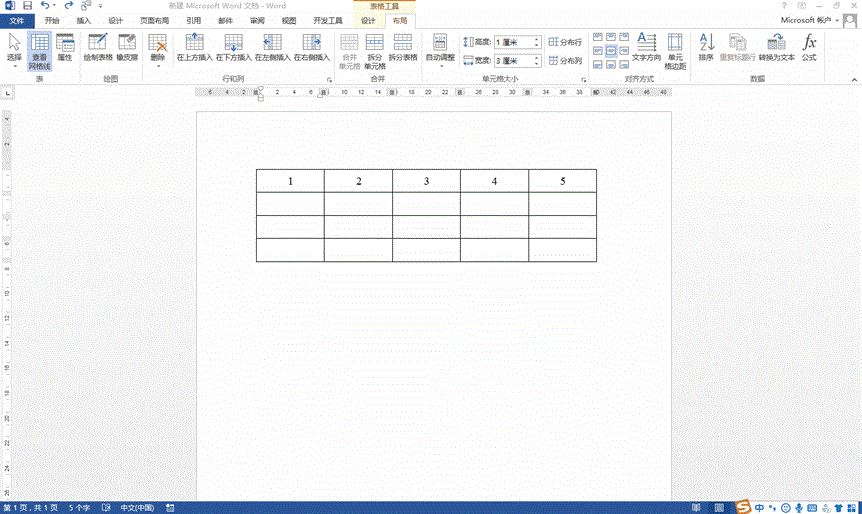Click 分布列 distribute columns button

point(565,60)
